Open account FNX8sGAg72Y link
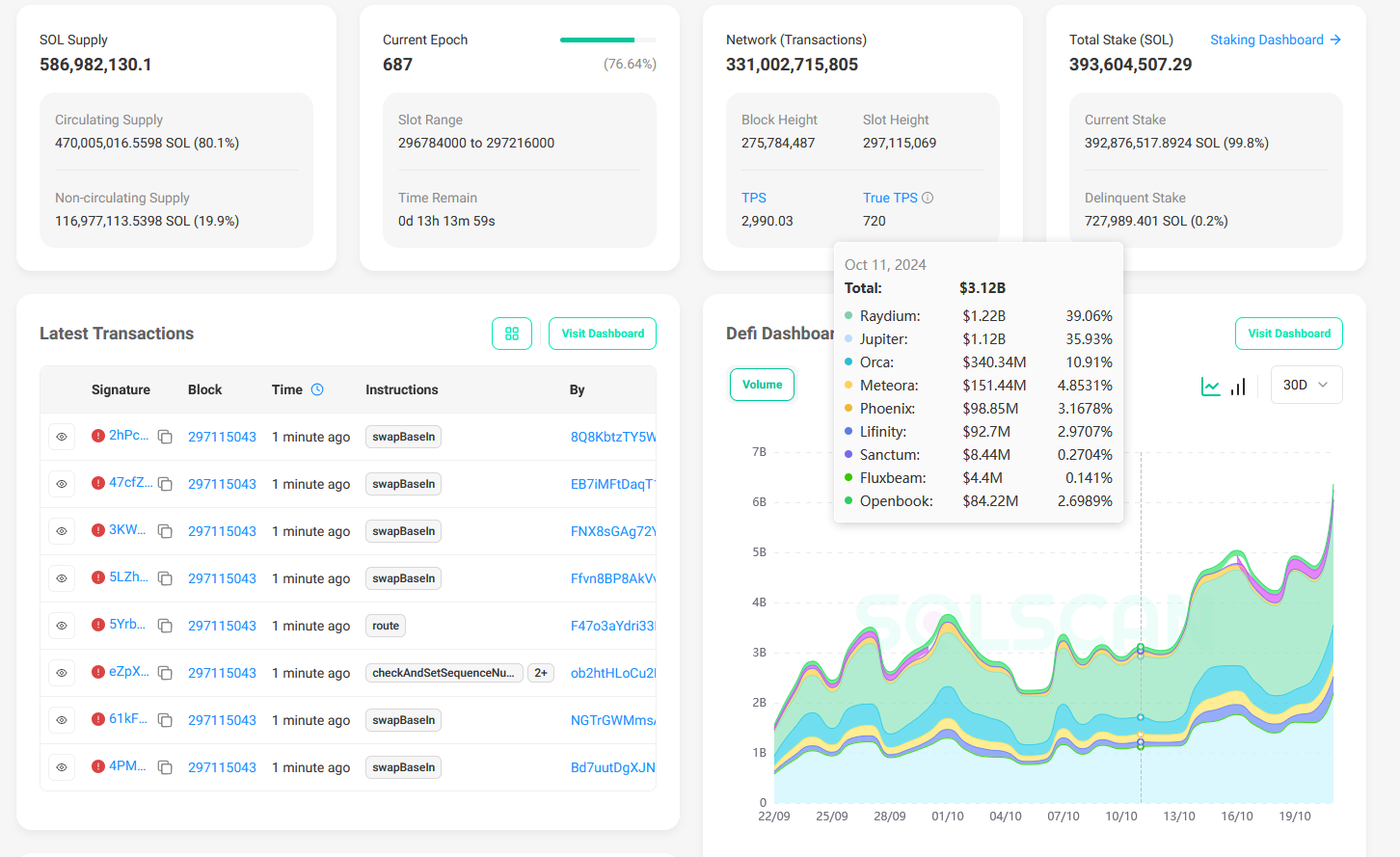The height and width of the screenshot is (857, 1400). click(x=613, y=531)
